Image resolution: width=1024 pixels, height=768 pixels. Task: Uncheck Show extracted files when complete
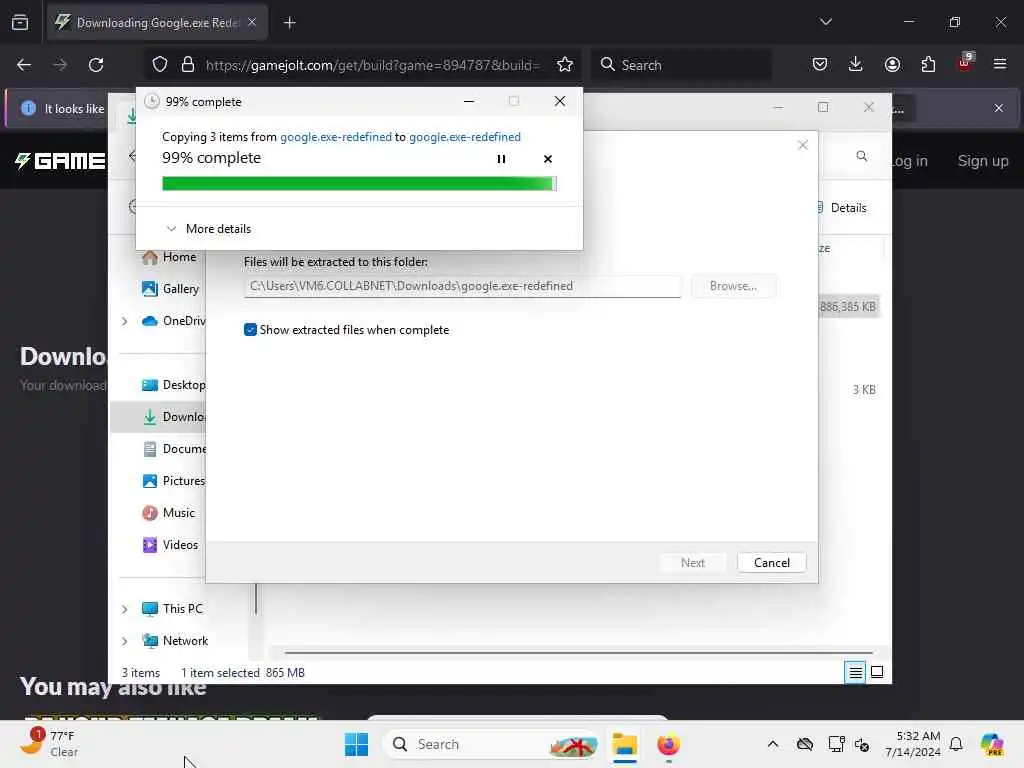click(x=250, y=330)
